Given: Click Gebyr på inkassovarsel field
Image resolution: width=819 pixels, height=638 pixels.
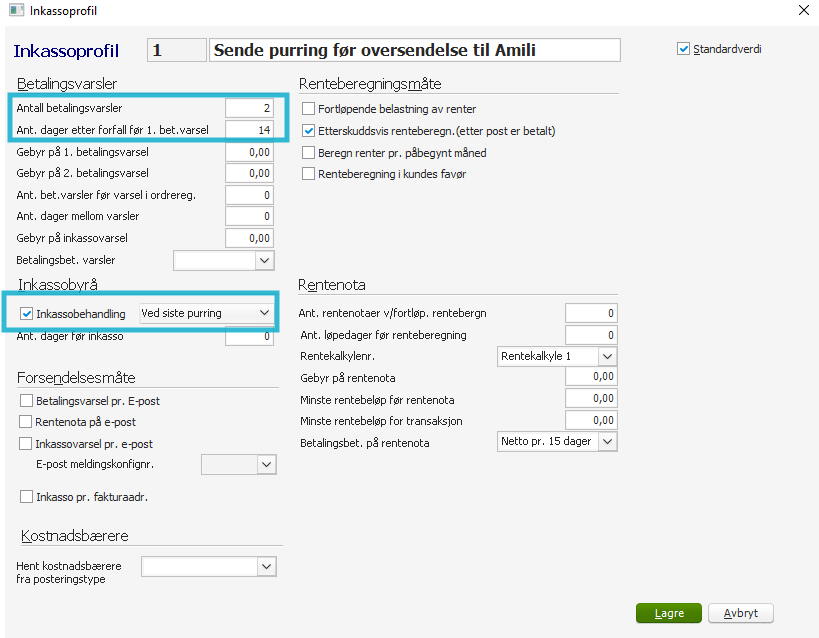Looking at the screenshot, I should (250, 238).
